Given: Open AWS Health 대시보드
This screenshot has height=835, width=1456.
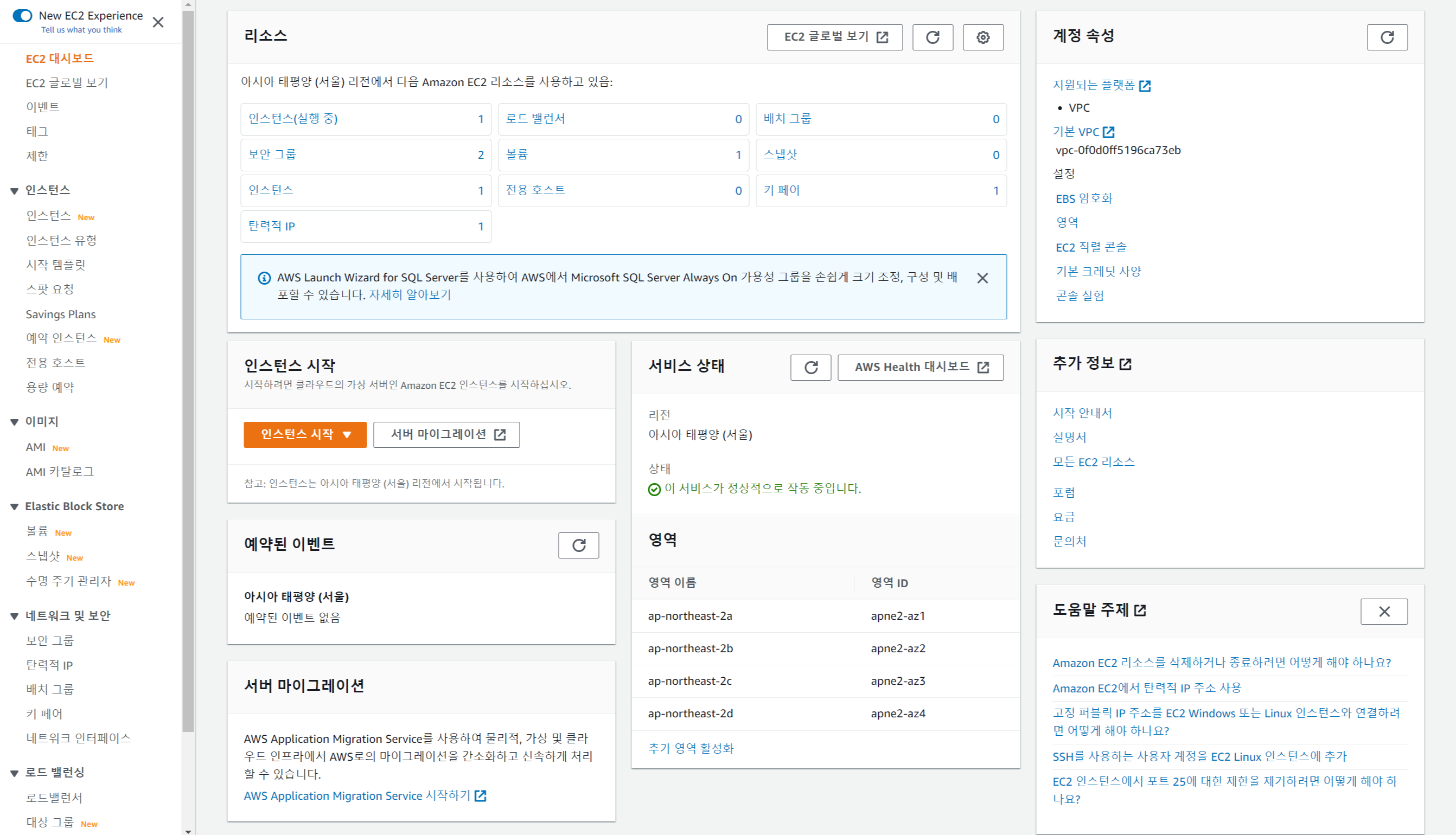Looking at the screenshot, I should tap(921, 368).
